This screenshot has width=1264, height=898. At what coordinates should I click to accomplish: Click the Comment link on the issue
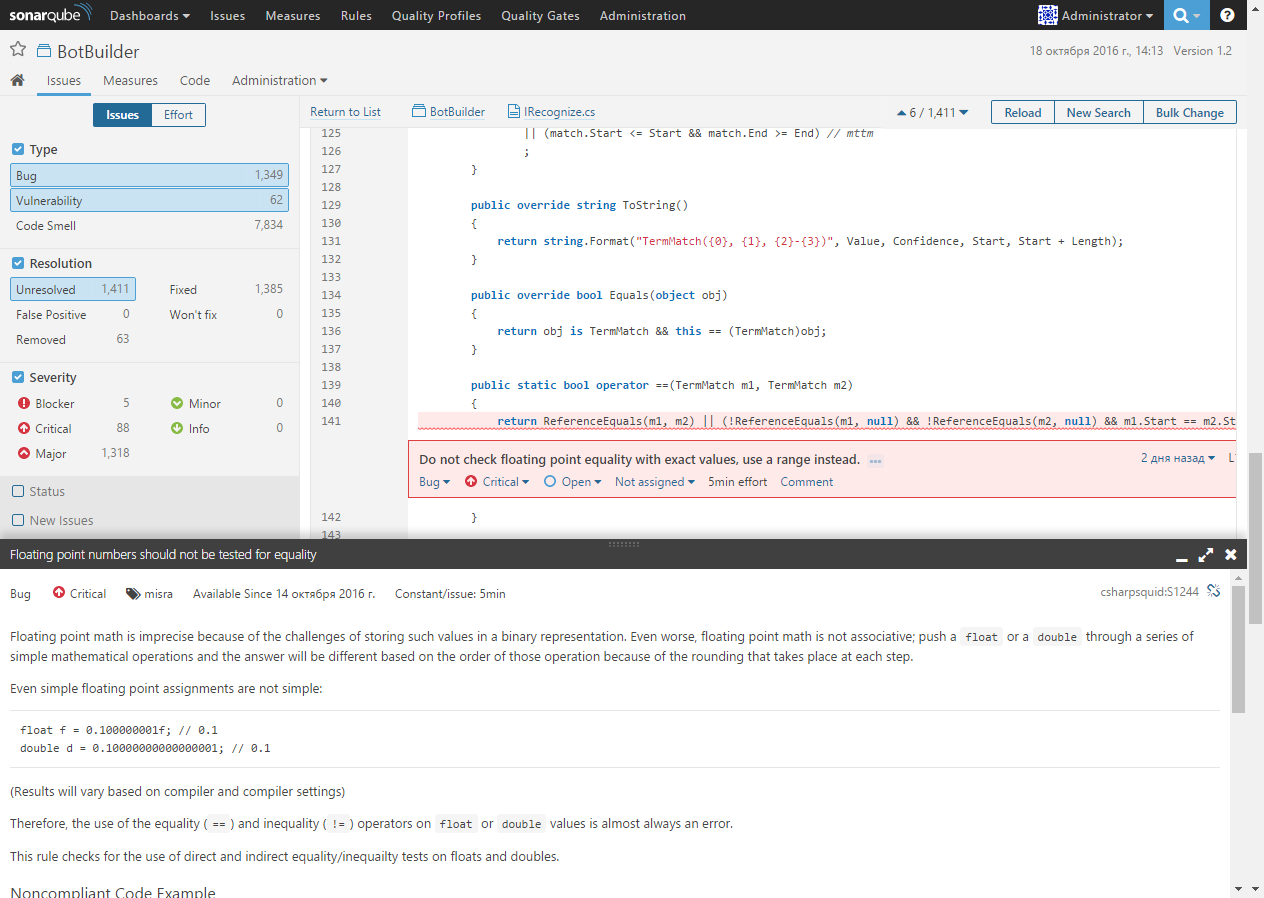pos(805,481)
